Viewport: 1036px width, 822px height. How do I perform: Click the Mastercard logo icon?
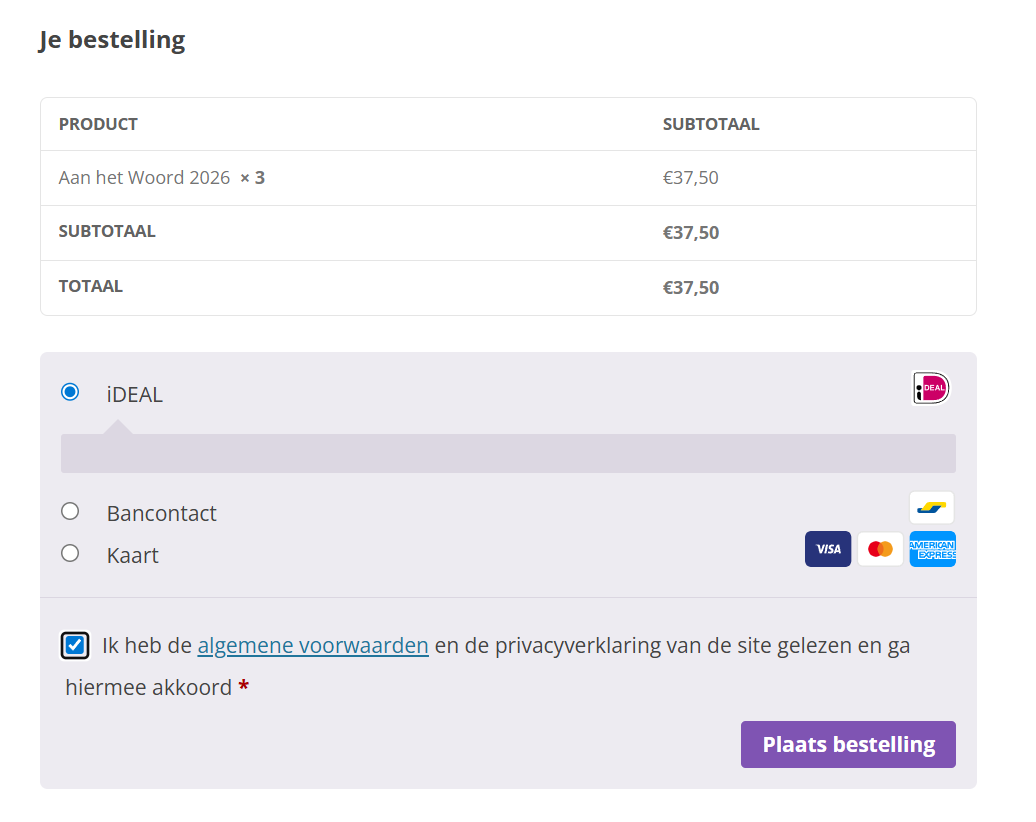click(880, 549)
